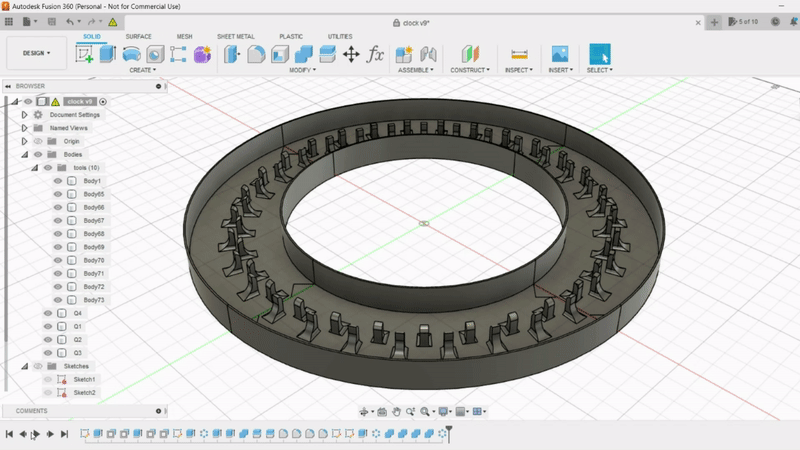Select the Extrude tool icon
800x450 pixels.
(x=108, y=54)
